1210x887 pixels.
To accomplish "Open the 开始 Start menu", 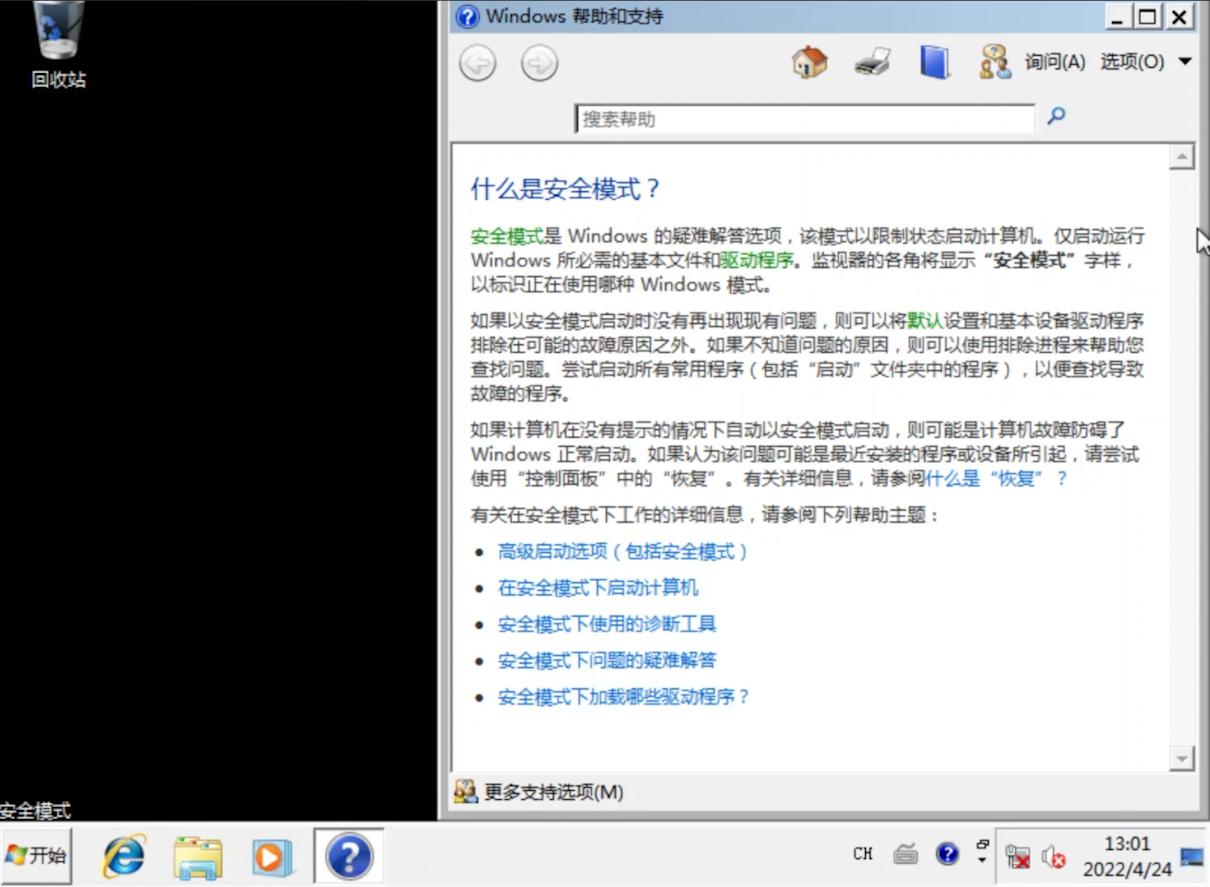I will coord(35,856).
